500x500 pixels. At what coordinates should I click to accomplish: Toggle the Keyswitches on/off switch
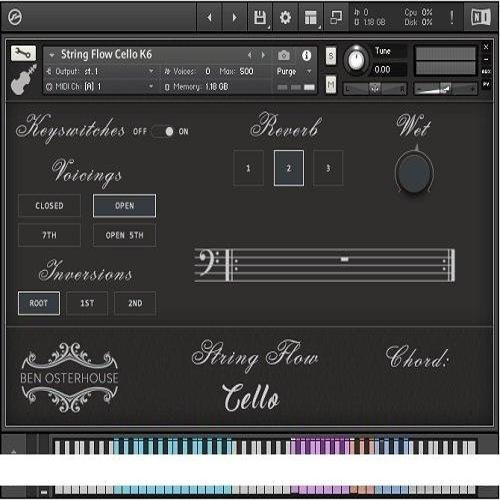click(163, 131)
